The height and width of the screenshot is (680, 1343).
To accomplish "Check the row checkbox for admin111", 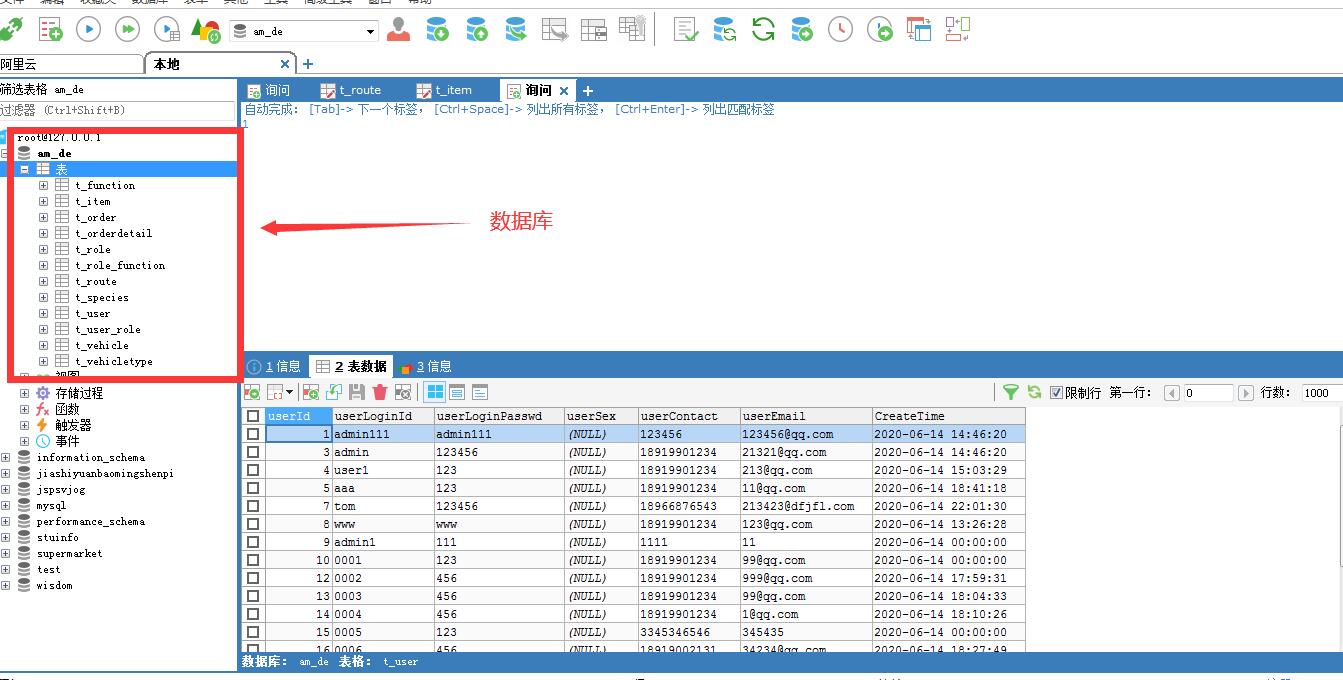I will pyautogui.click(x=253, y=434).
